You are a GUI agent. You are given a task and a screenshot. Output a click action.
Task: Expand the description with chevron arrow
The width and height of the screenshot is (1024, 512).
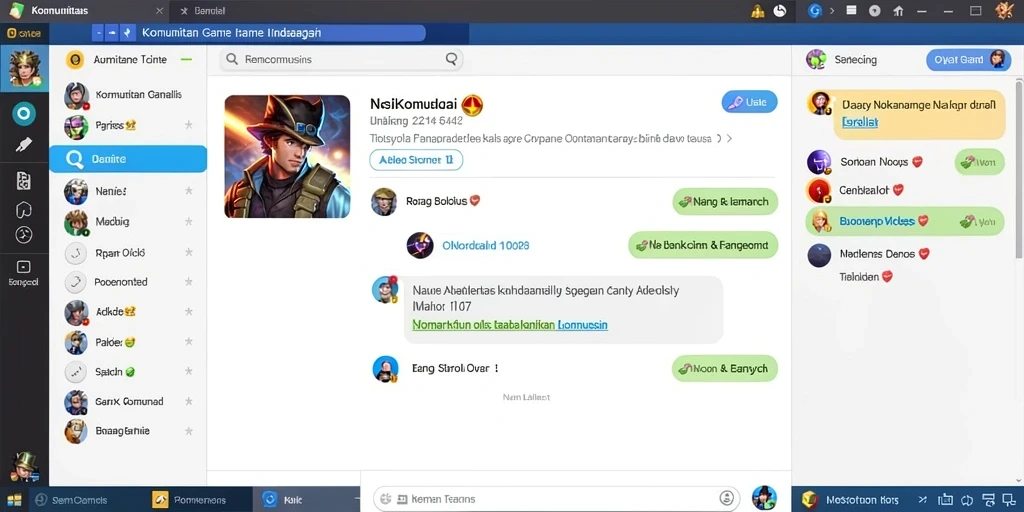tap(729, 138)
